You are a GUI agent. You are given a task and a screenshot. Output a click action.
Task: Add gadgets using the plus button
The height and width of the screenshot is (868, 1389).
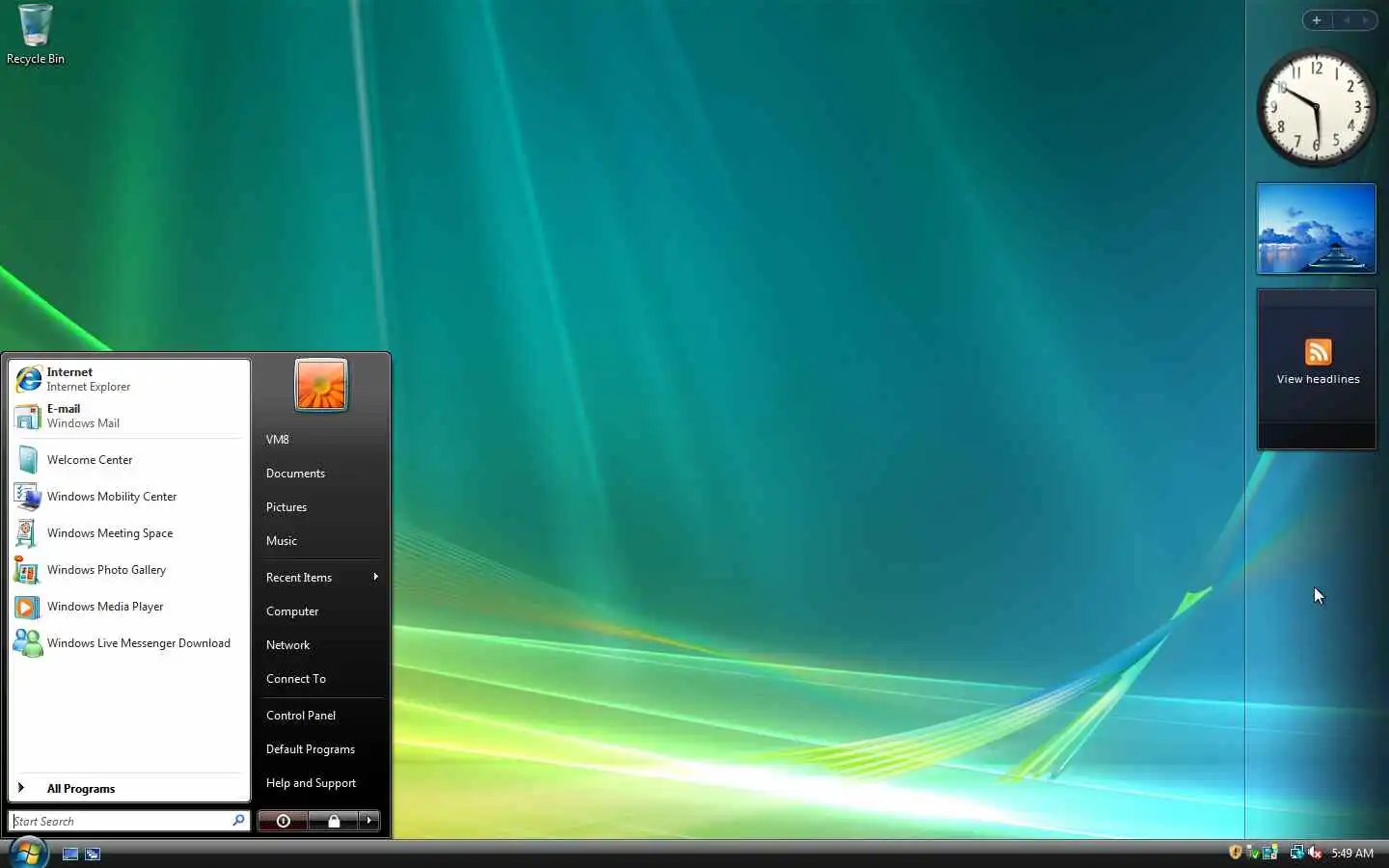tap(1316, 20)
